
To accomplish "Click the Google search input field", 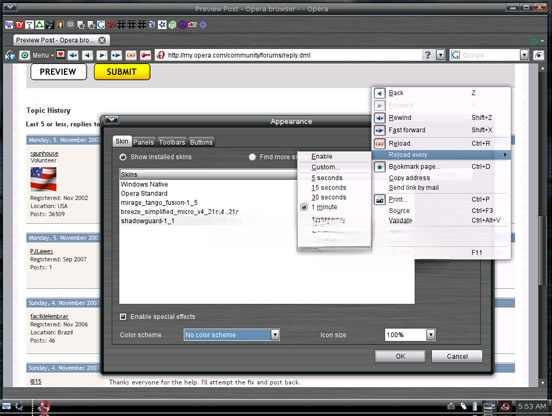I will tap(490, 55).
